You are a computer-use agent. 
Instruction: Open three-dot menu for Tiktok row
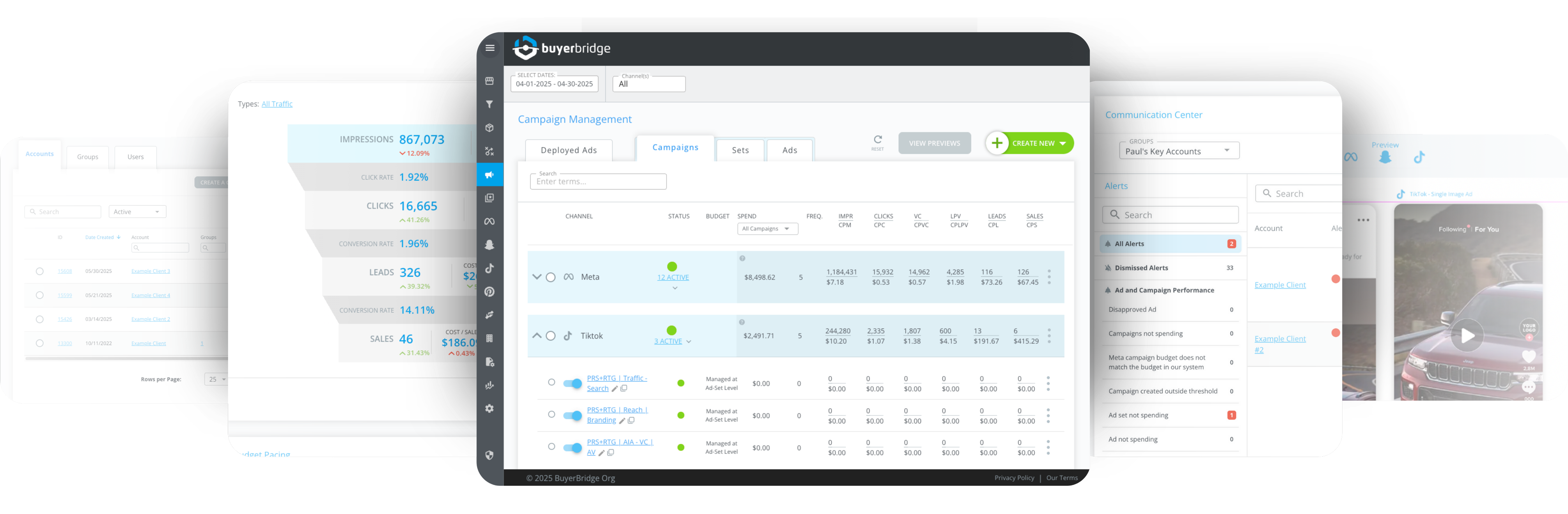pyautogui.click(x=1049, y=336)
